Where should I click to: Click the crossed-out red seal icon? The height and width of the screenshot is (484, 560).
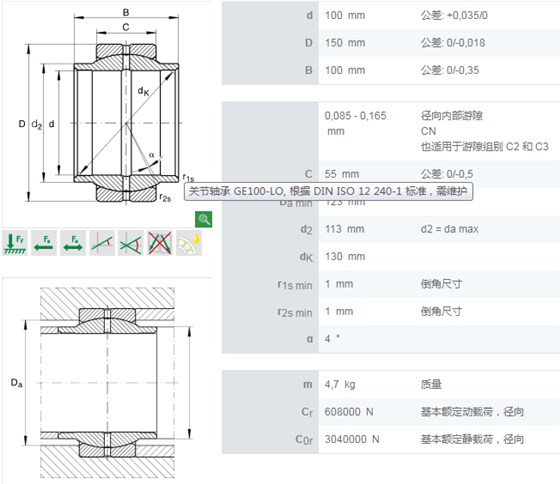click(x=160, y=243)
